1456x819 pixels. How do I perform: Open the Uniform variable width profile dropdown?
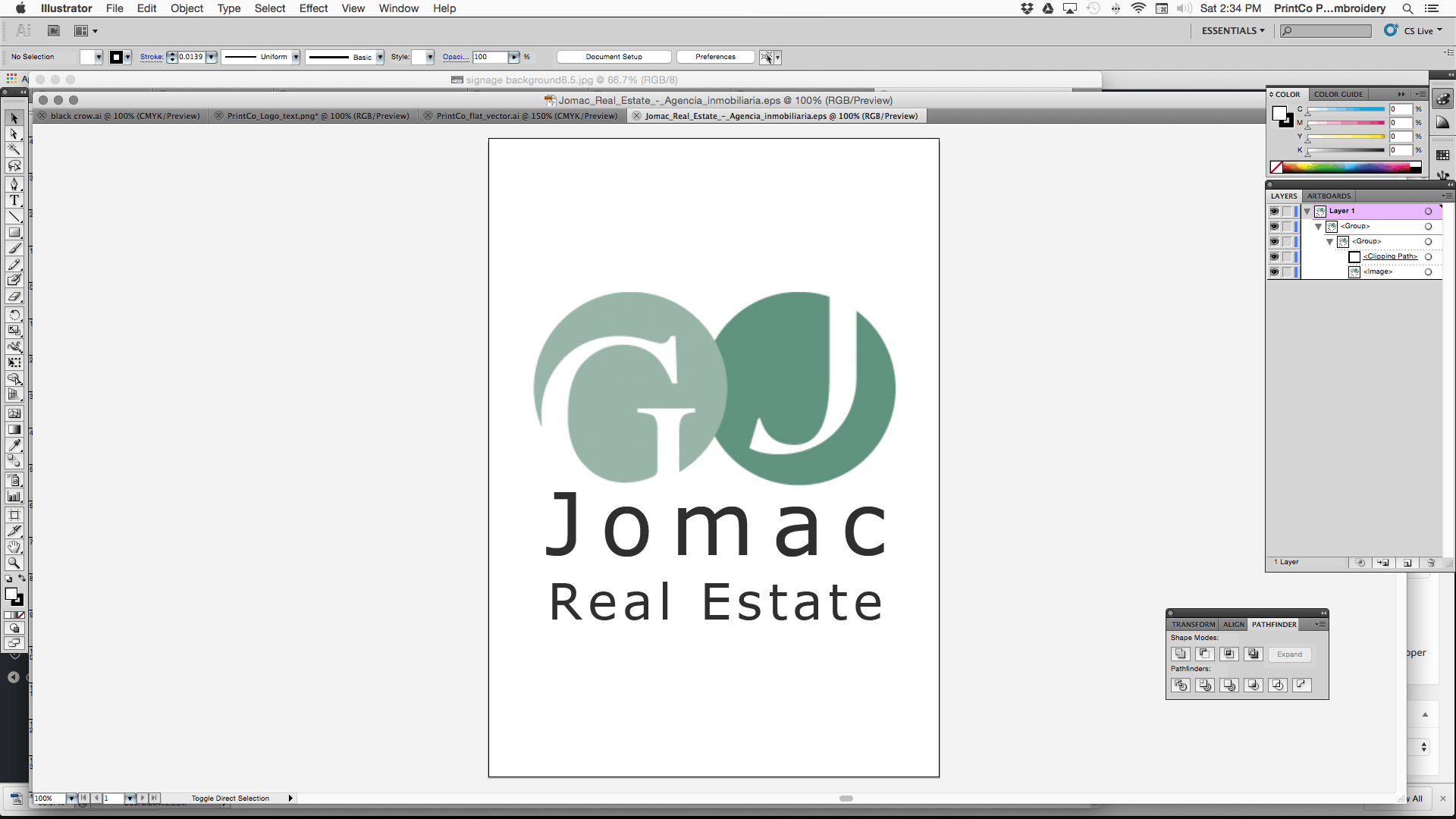tap(296, 57)
